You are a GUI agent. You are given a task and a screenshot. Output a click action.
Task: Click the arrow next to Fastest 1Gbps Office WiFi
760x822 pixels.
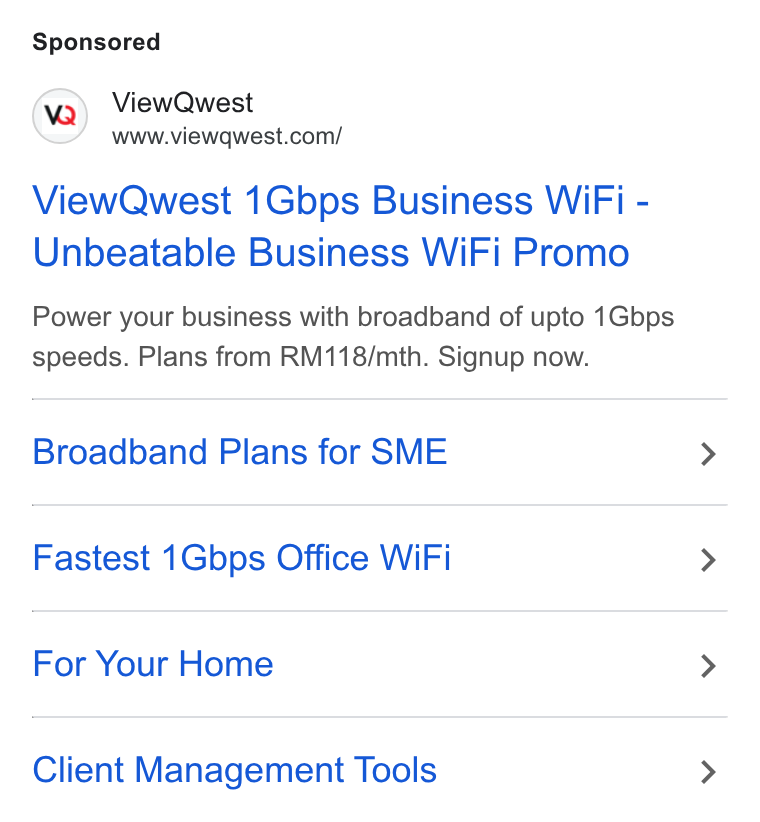click(x=708, y=560)
